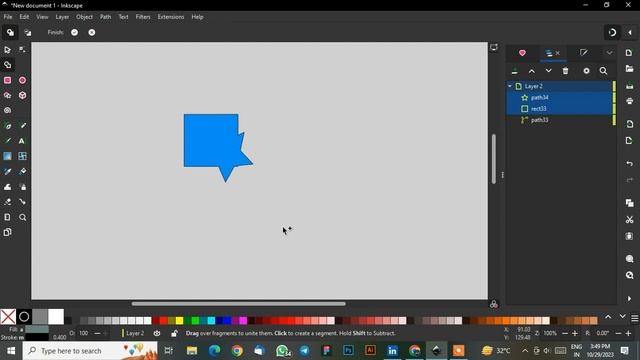
Task: Select the Gradient tool
Action: [x=7, y=156]
